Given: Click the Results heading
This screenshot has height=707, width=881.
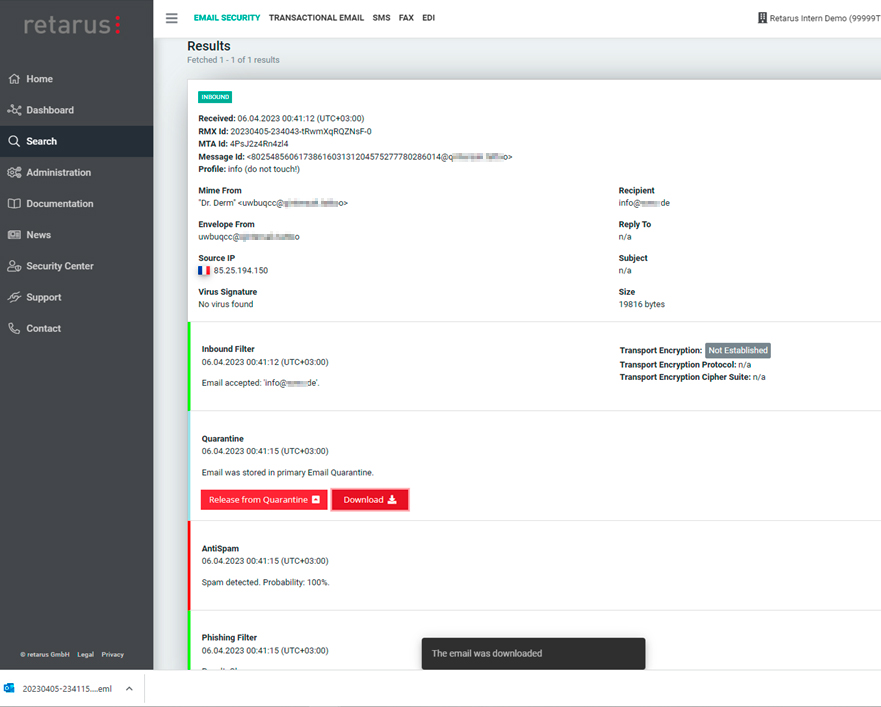Looking at the screenshot, I should click(208, 46).
